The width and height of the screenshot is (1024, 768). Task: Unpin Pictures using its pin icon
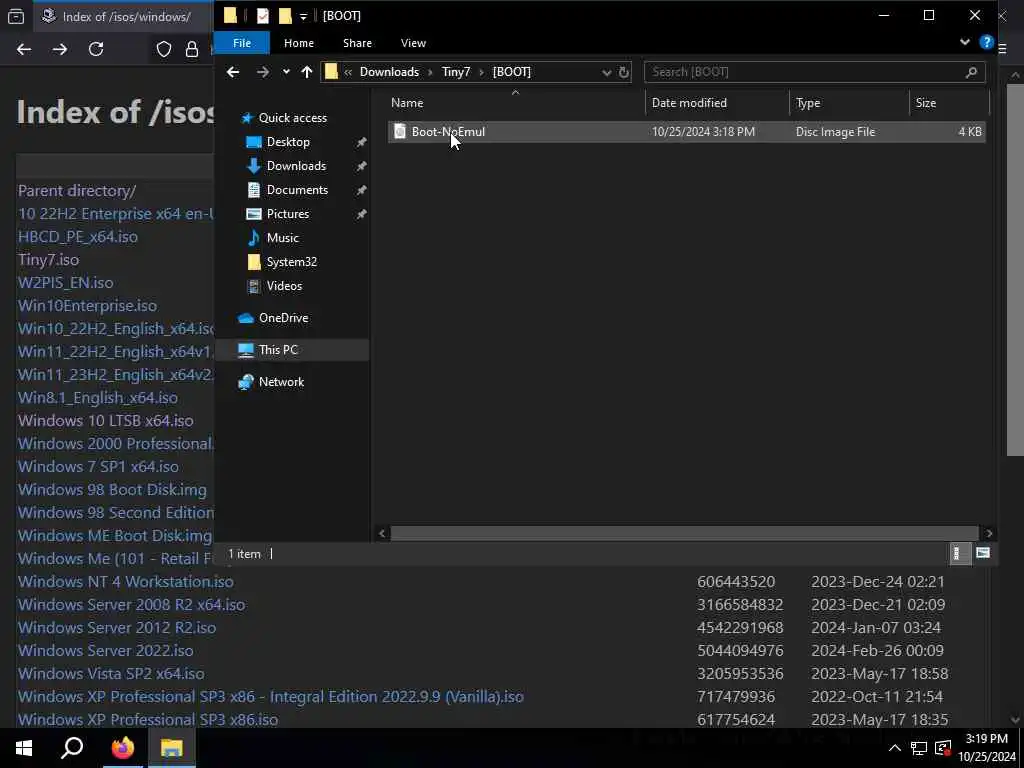[x=361, y=214]
